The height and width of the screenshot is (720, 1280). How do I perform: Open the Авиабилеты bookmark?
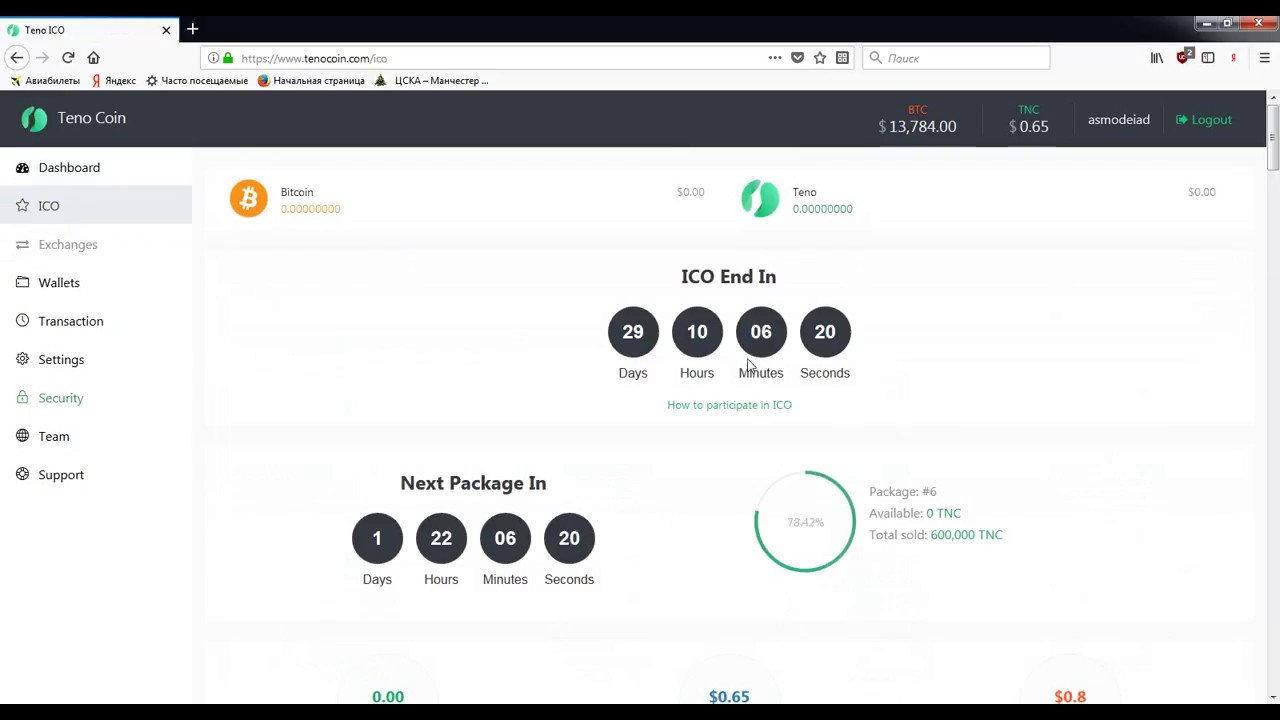click(x=44, y=80)
